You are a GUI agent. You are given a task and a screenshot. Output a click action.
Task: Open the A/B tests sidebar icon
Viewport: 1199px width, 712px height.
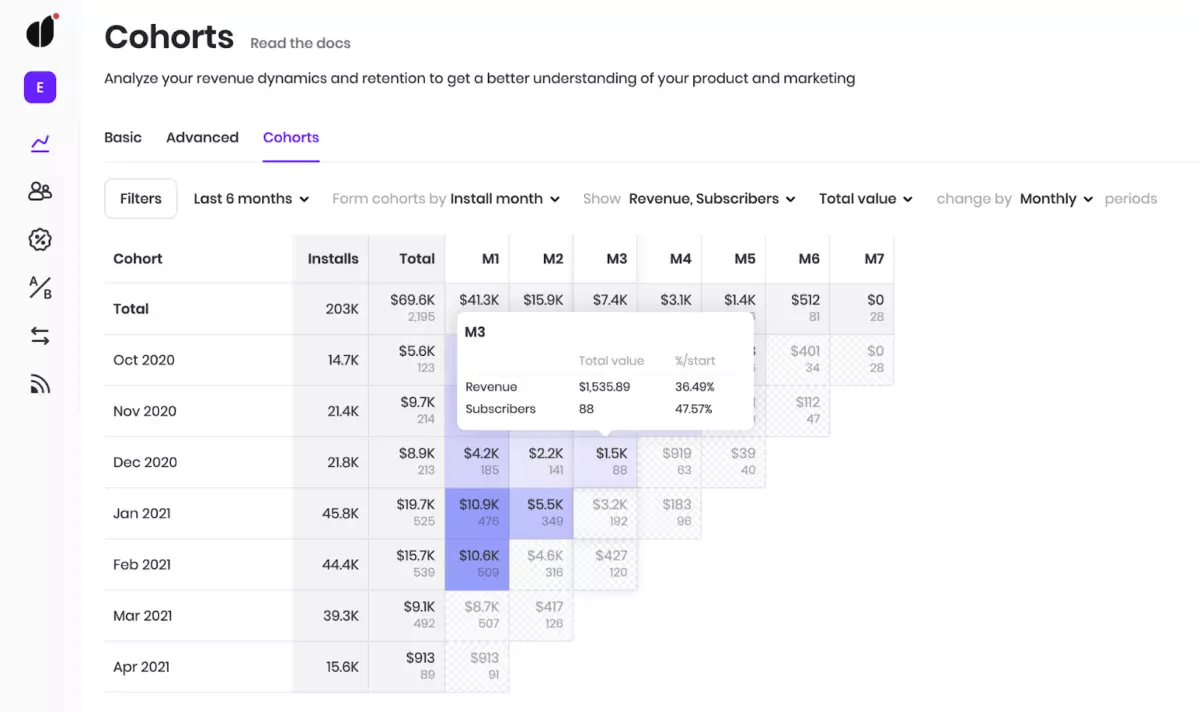click(40, 288)
